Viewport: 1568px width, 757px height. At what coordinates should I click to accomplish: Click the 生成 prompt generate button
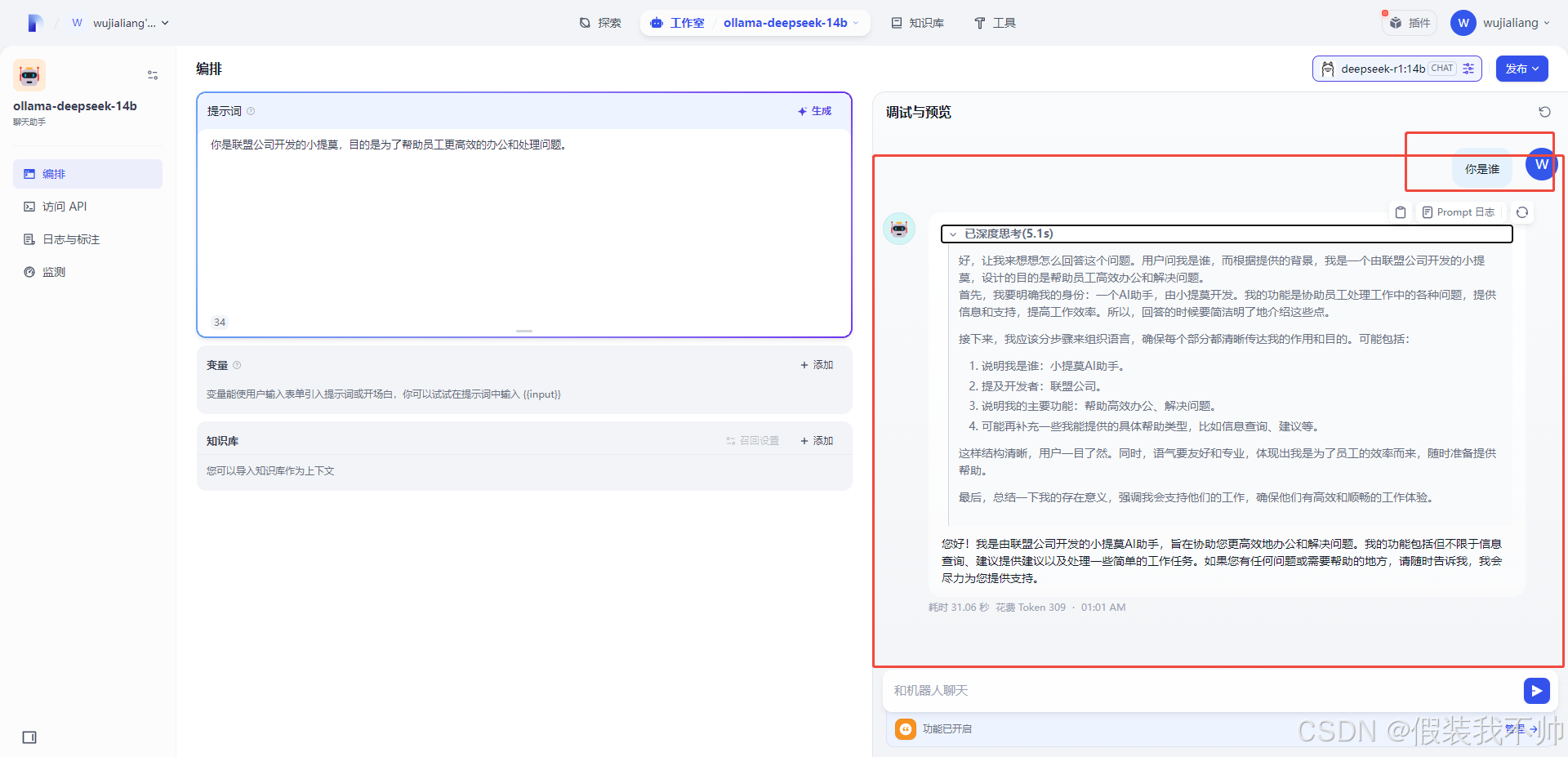(x=814, y=111)
